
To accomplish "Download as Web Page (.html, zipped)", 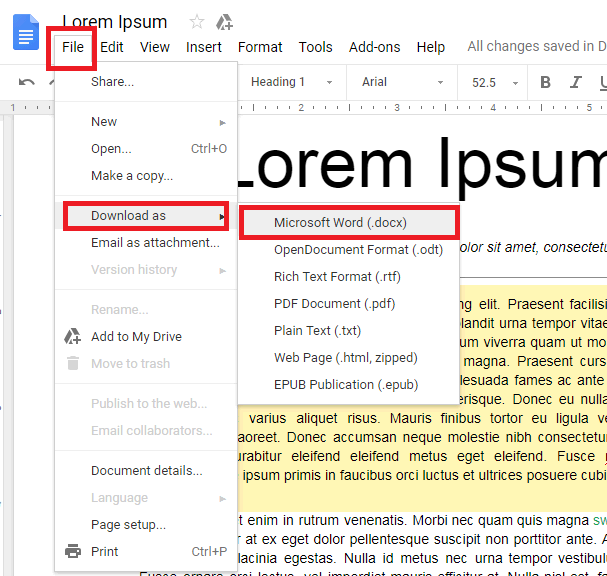I will [349, 358].
